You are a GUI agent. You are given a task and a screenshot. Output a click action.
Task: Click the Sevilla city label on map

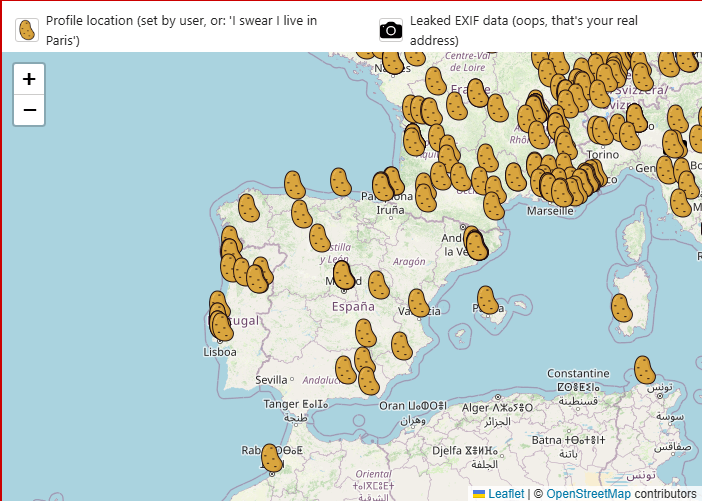tap(271, 380)
